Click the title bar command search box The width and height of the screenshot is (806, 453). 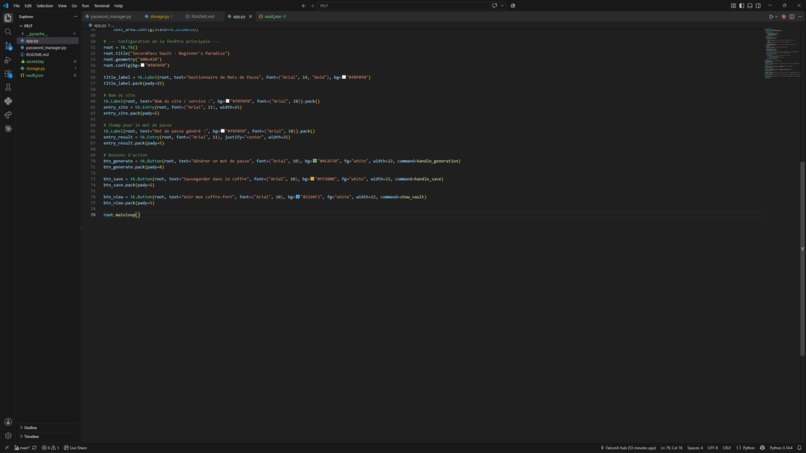403,6
